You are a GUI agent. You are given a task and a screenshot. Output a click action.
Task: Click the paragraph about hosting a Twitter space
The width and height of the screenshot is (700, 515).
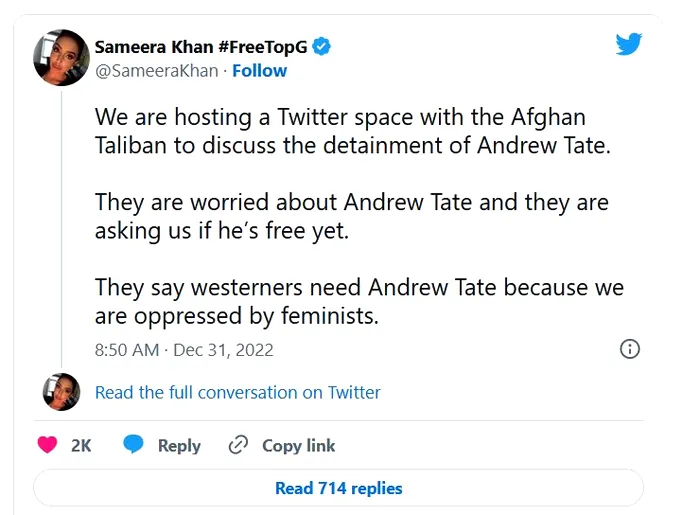(351, 131)
